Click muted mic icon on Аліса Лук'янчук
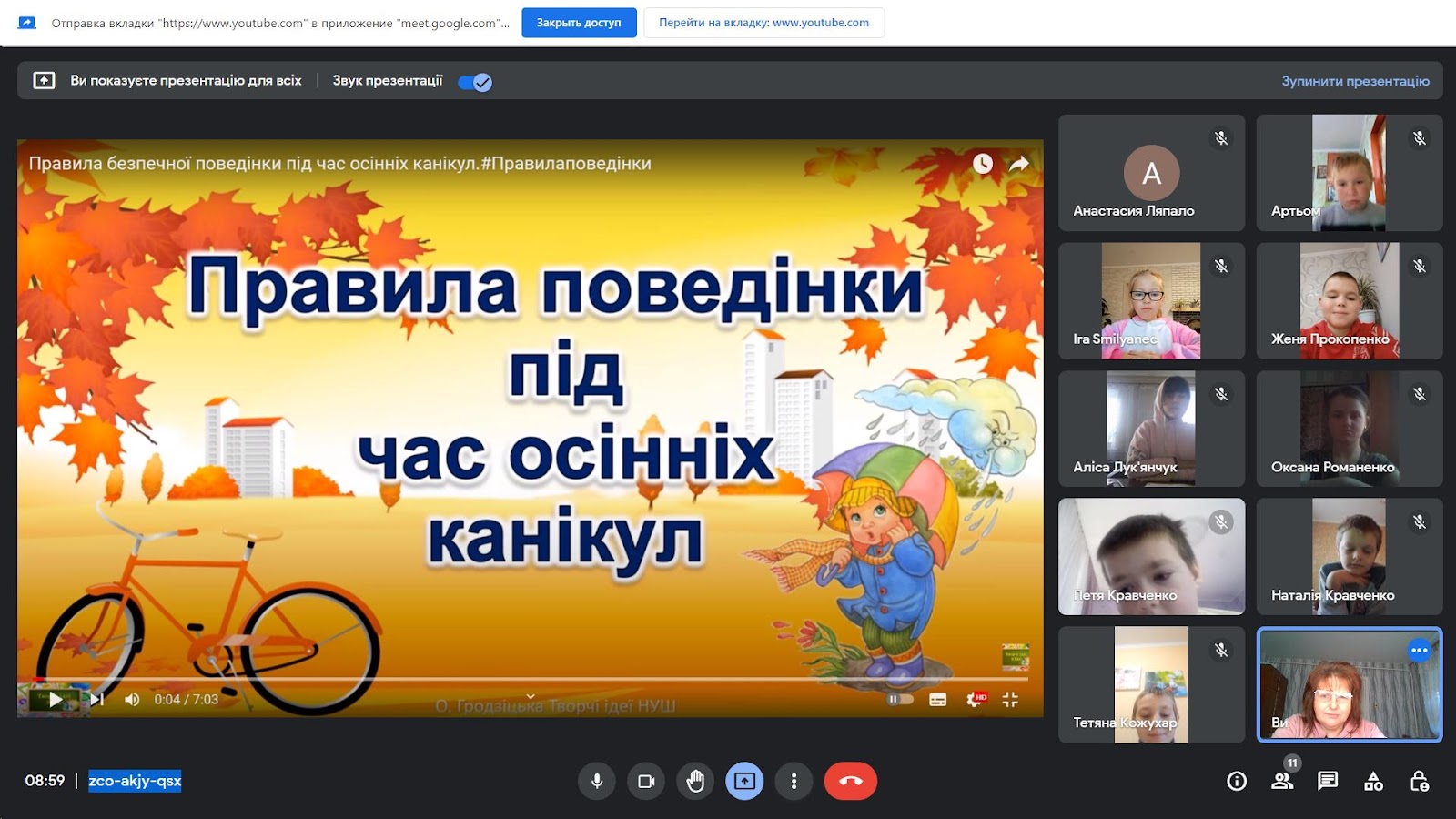The width and height of the screenshot is (1456, 819). (1221, 394)
